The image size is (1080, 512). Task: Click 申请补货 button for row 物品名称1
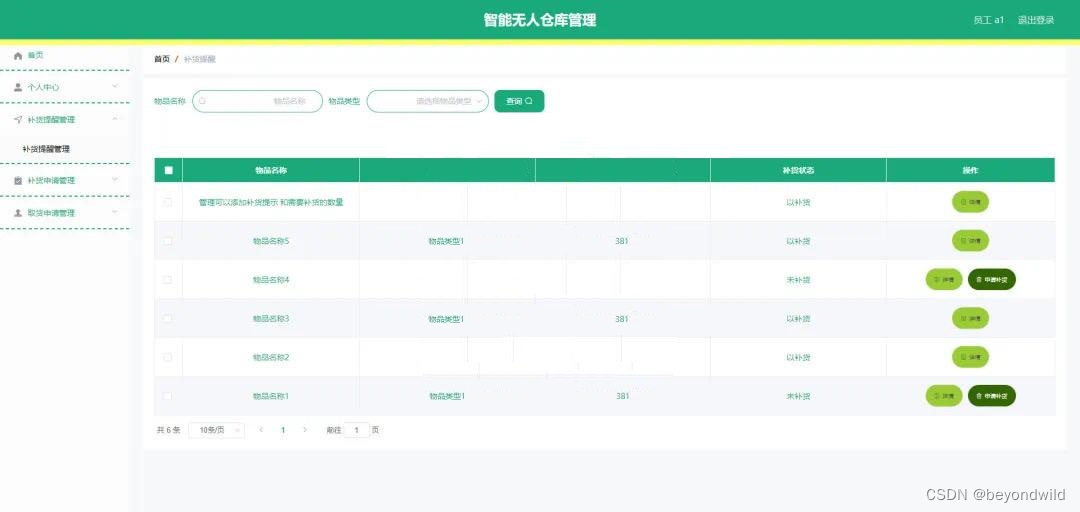(x=992, y=396)
